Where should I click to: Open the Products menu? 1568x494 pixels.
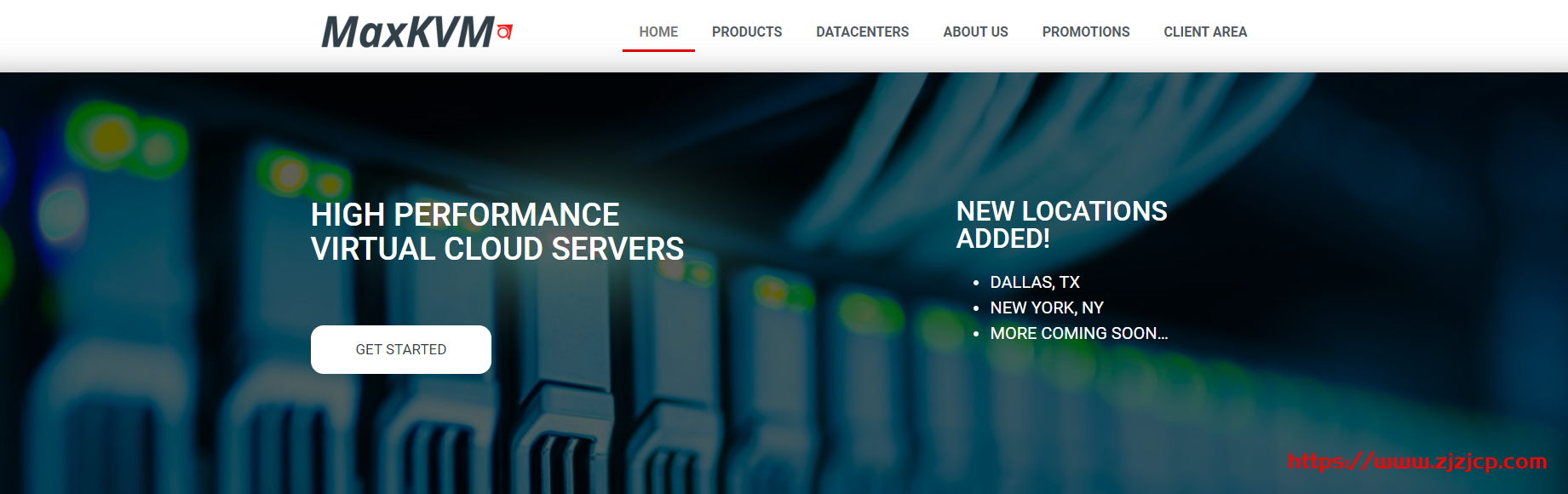pos(747,32)
